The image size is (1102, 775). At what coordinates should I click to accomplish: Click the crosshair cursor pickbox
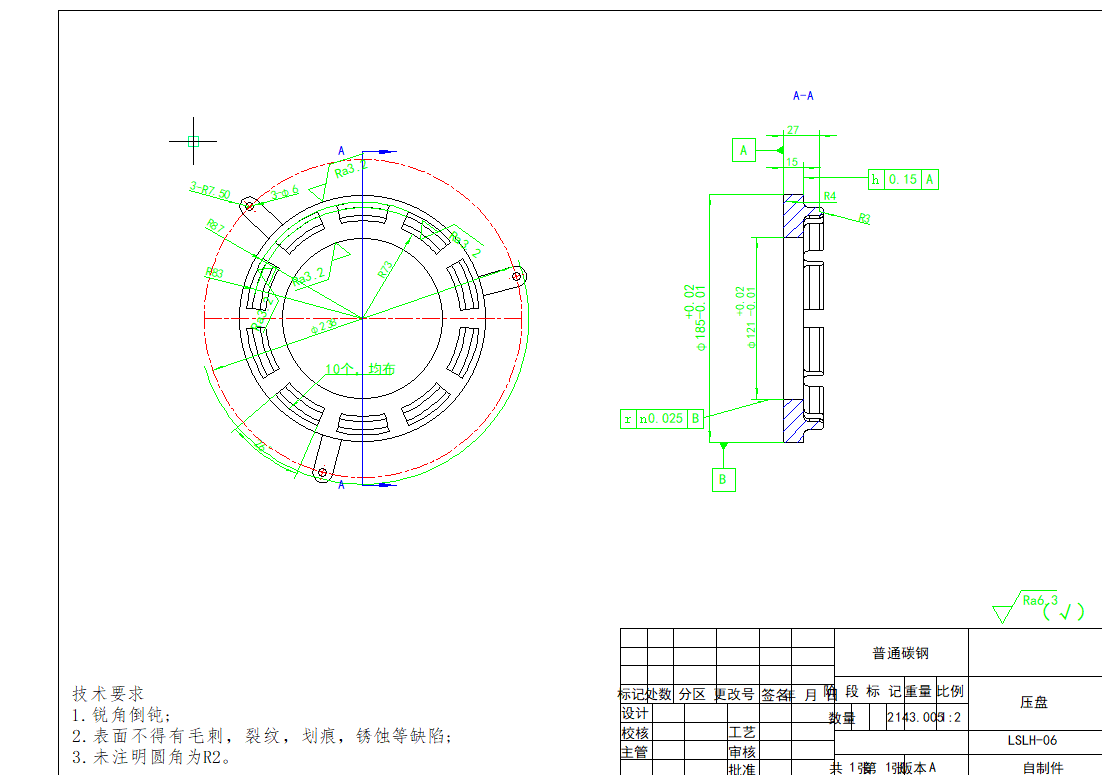point(193,141)
